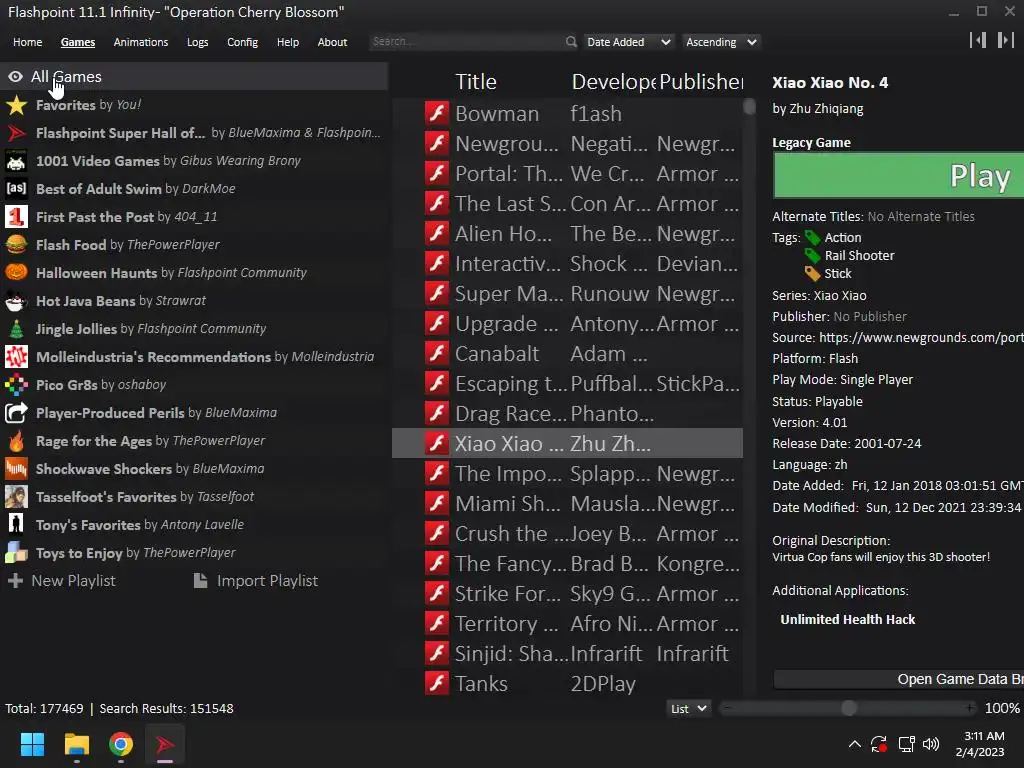
Task: Click the game list scrollbar thumb
Action: [x=749, y=106]
